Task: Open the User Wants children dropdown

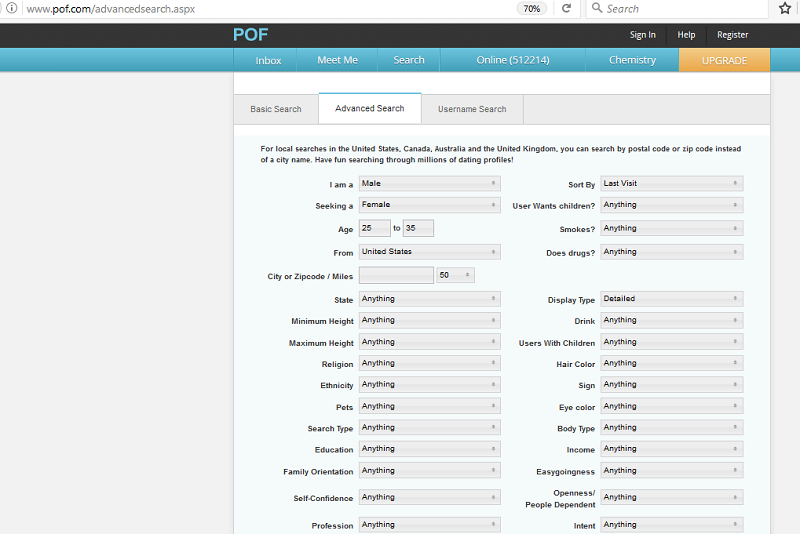Action: click(672, 205)
